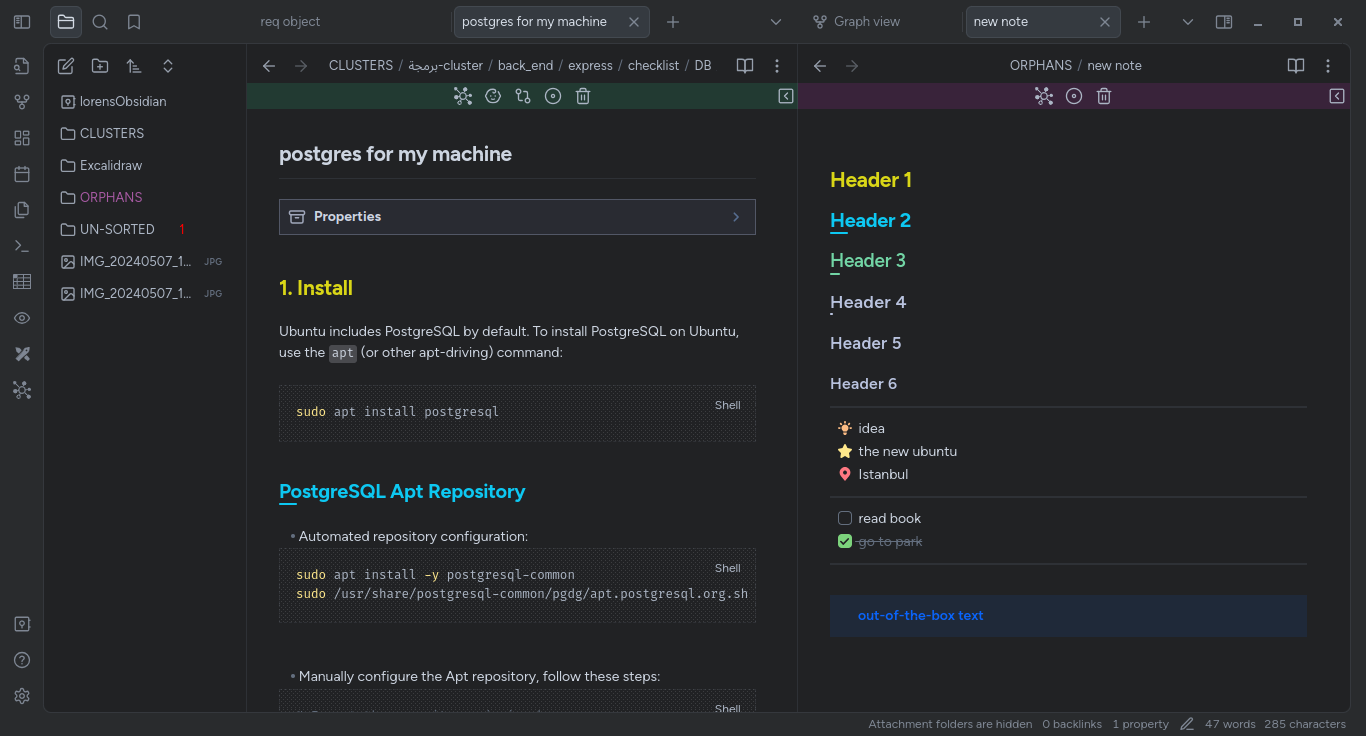Screen dimensions: 1366x736
Task: Click the canvas grid ribbon icon
Action: coord(22,138)
